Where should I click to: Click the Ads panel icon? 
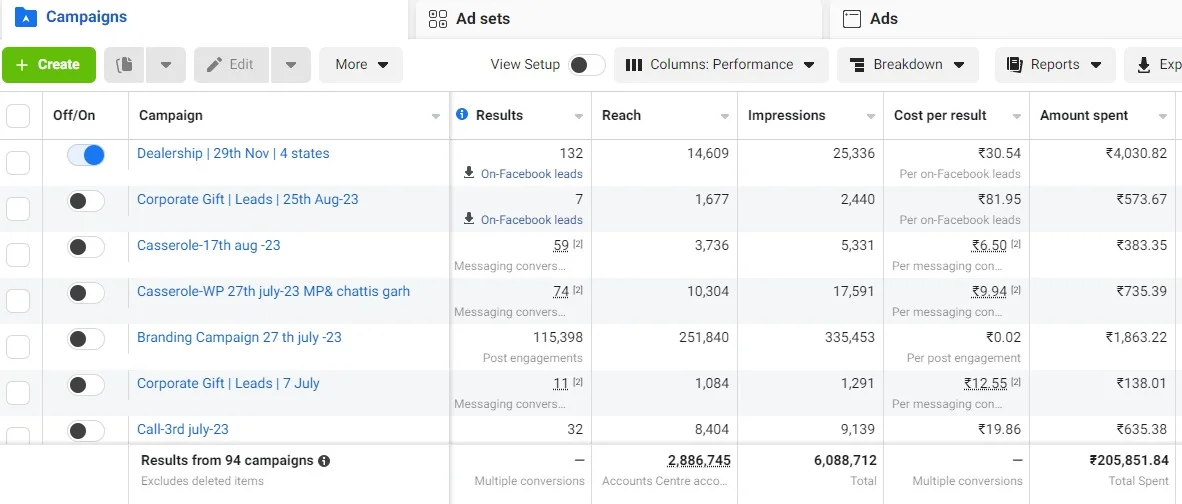pyautogui.click(x=852, y=18)
